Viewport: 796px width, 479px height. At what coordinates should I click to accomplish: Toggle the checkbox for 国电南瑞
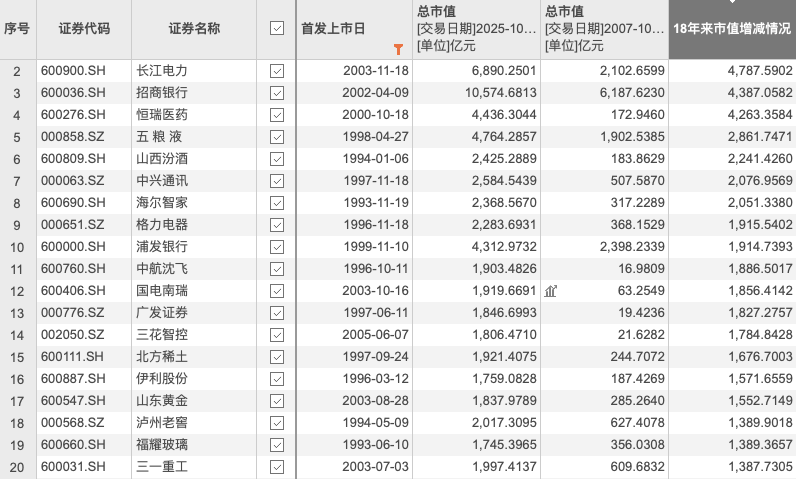tap(277, 291)
